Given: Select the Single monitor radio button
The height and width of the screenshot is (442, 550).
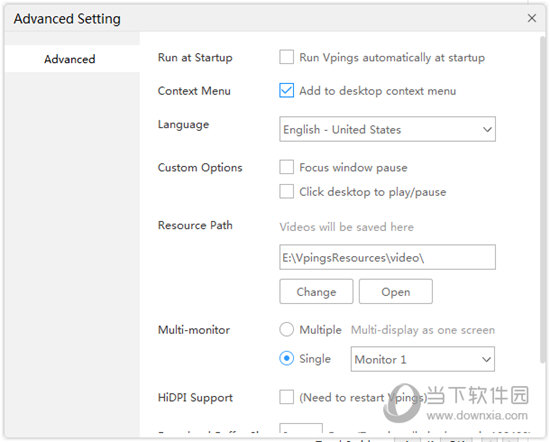Looking at the screenshot, I should click(x=287, y=359).
